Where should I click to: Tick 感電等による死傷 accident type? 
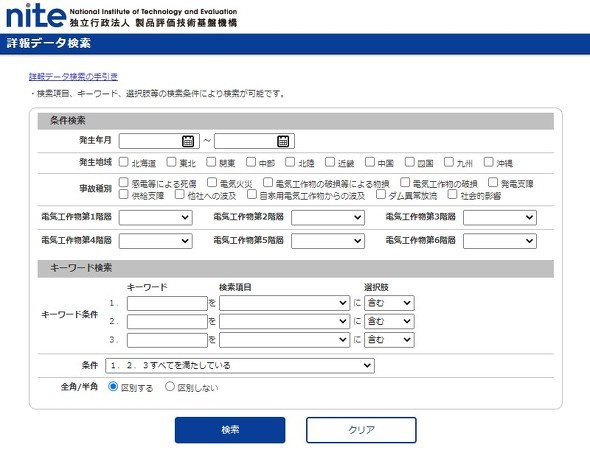[123, 182]
